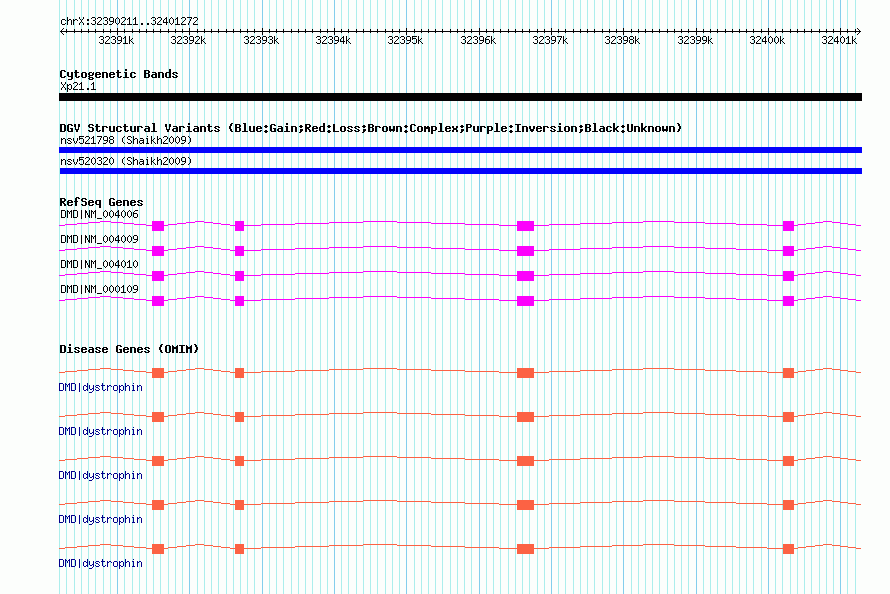890x594 pixels.
Task: Select the Disease Genes (OMIM) track title
Action: [129, 349]
